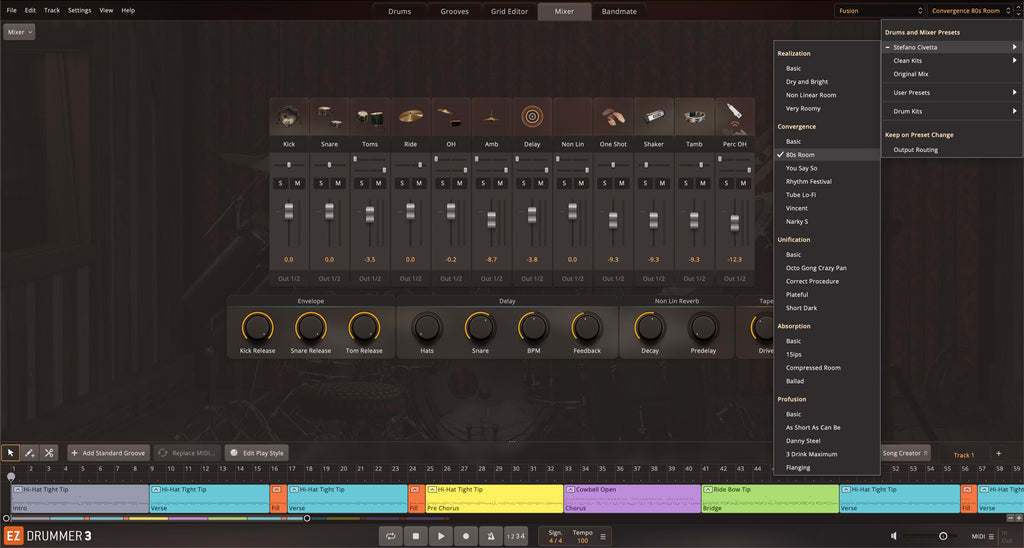
Task: Select the Delay channel icon
Action: coord(532,117)
